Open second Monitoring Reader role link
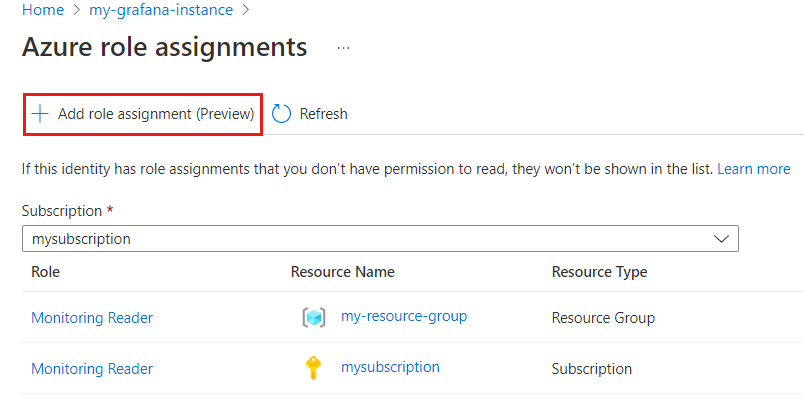The width and height of the screenshot is (804, 405). click(92, 369)
